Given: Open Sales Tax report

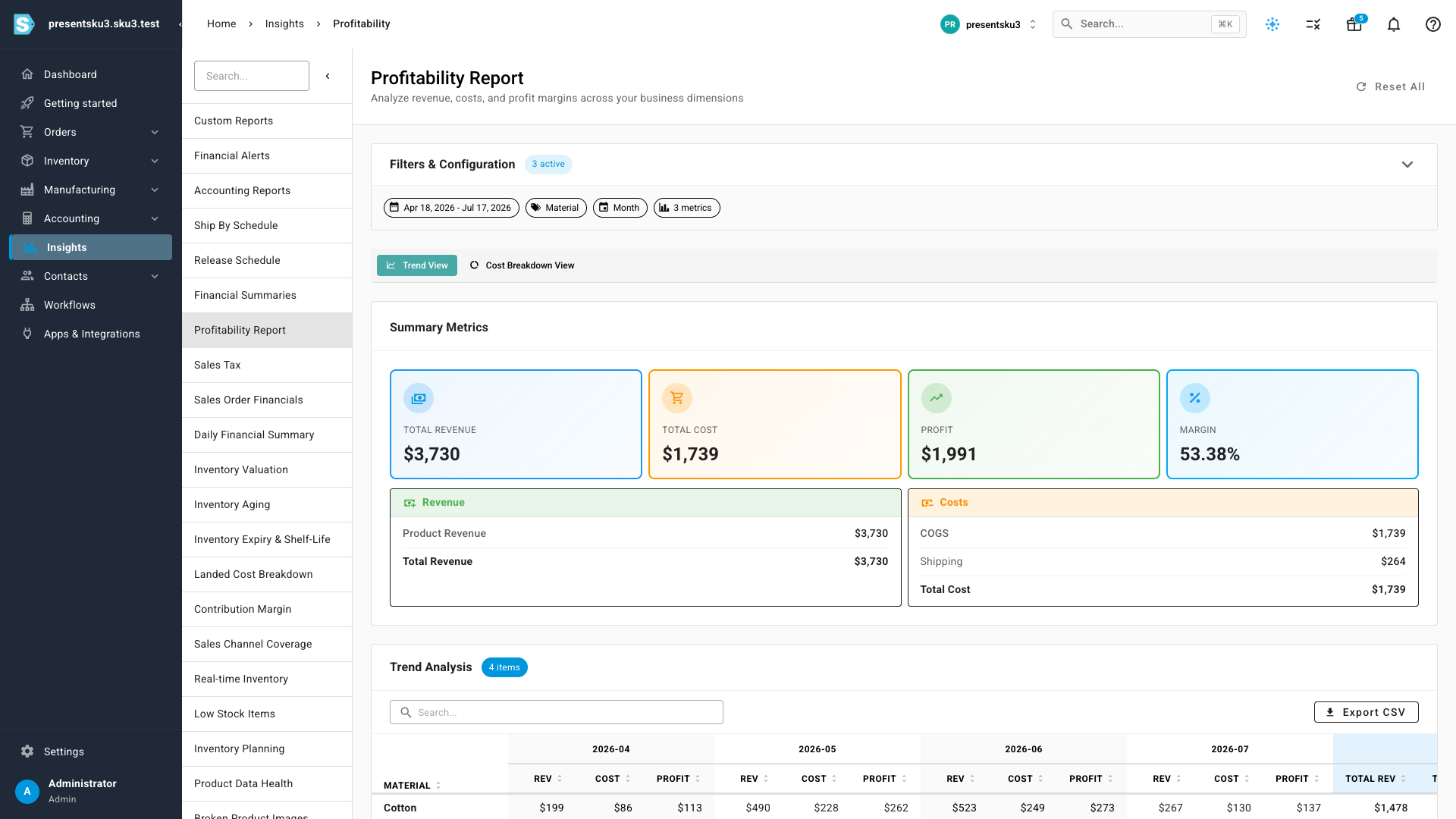Looking at the screenshot, I should [x=267, y=365].
